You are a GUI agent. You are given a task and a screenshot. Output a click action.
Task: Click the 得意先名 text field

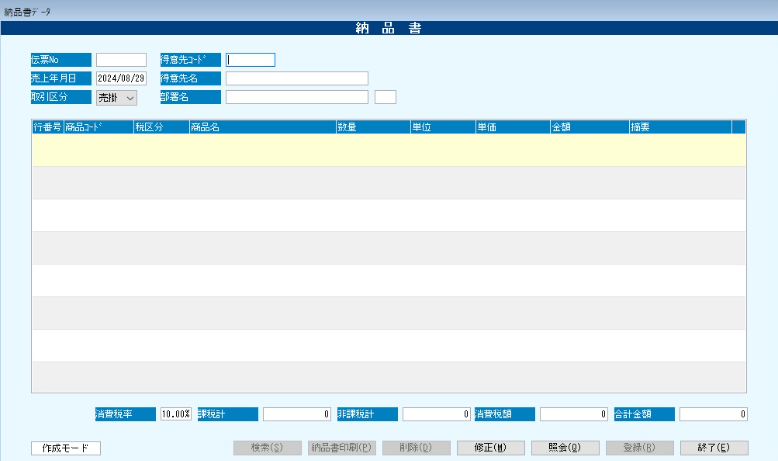click(x=297, y=78)
